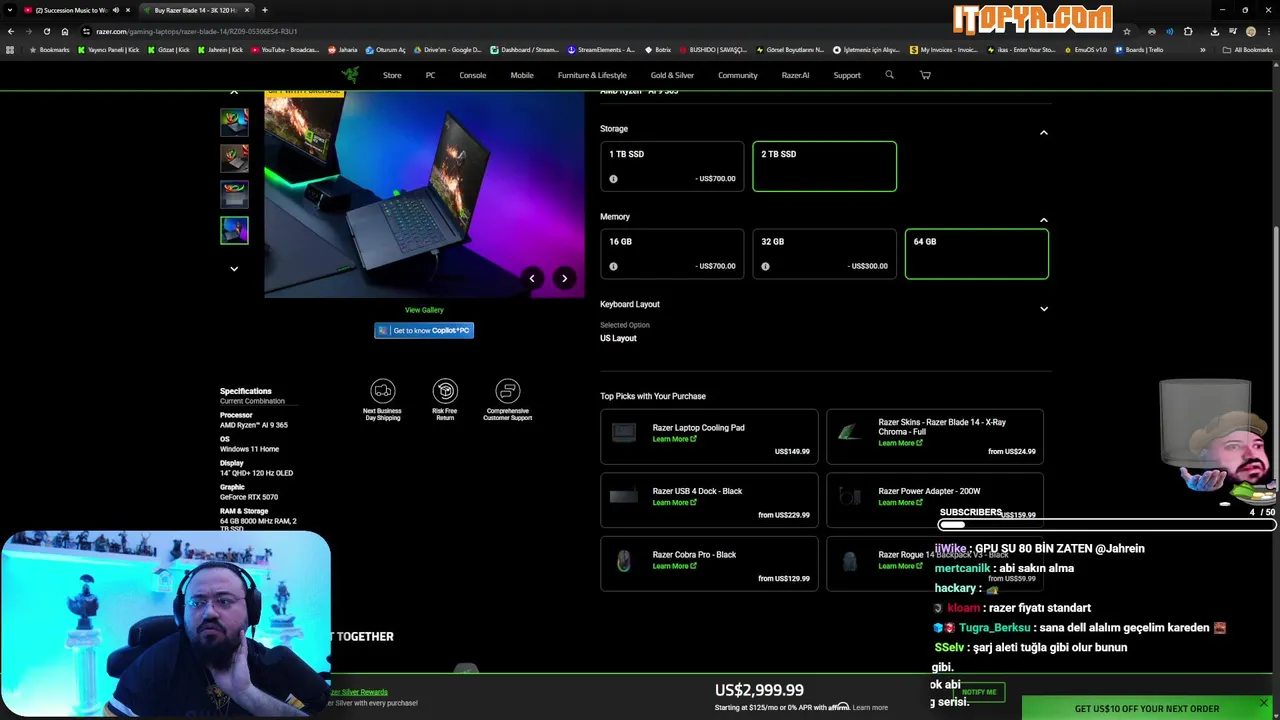
Task: Click the info icon on 16 GB memory option
Action: coord(613,266)
